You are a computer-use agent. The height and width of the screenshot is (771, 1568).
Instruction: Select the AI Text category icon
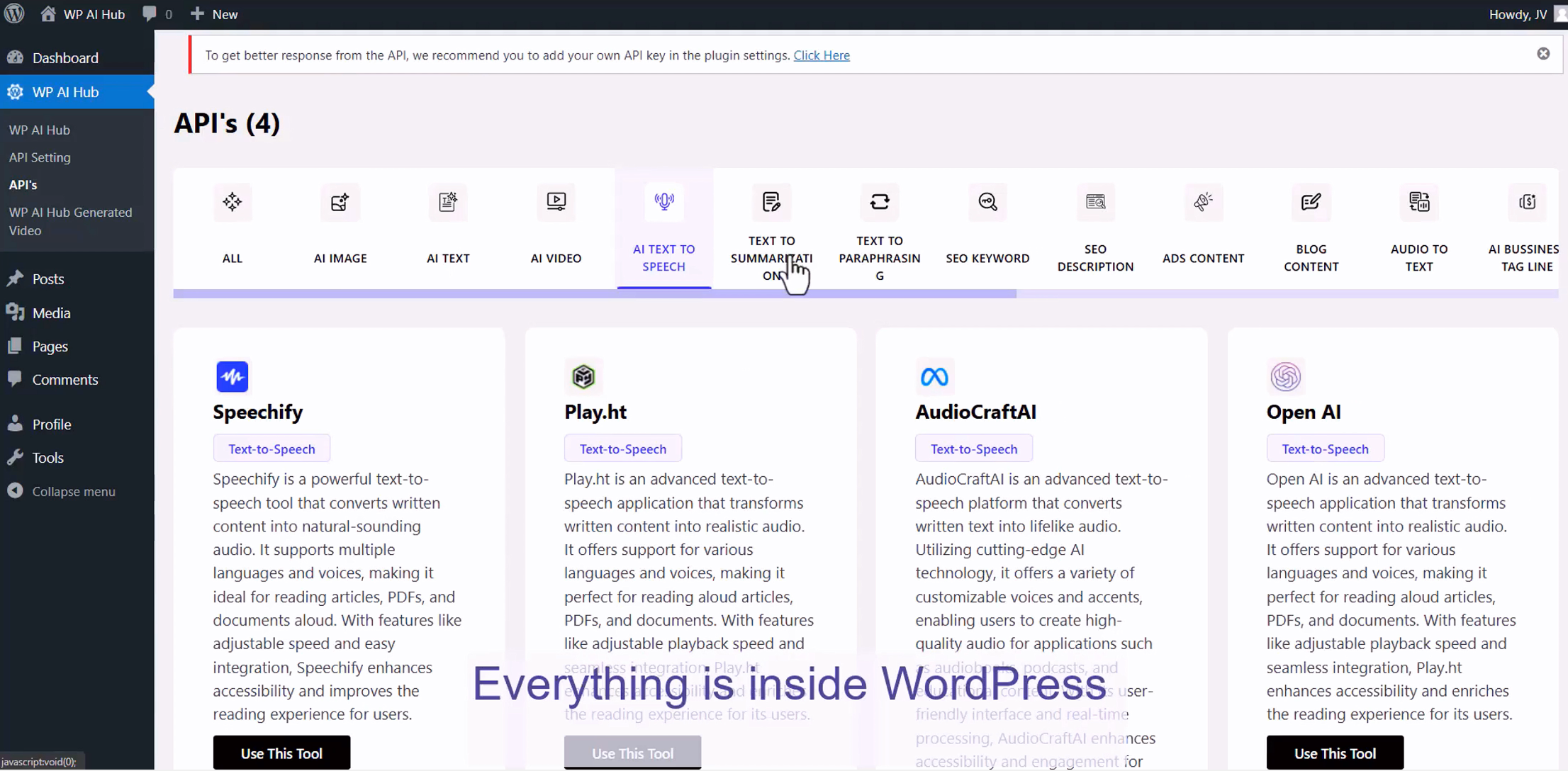(x=448, y=202)
